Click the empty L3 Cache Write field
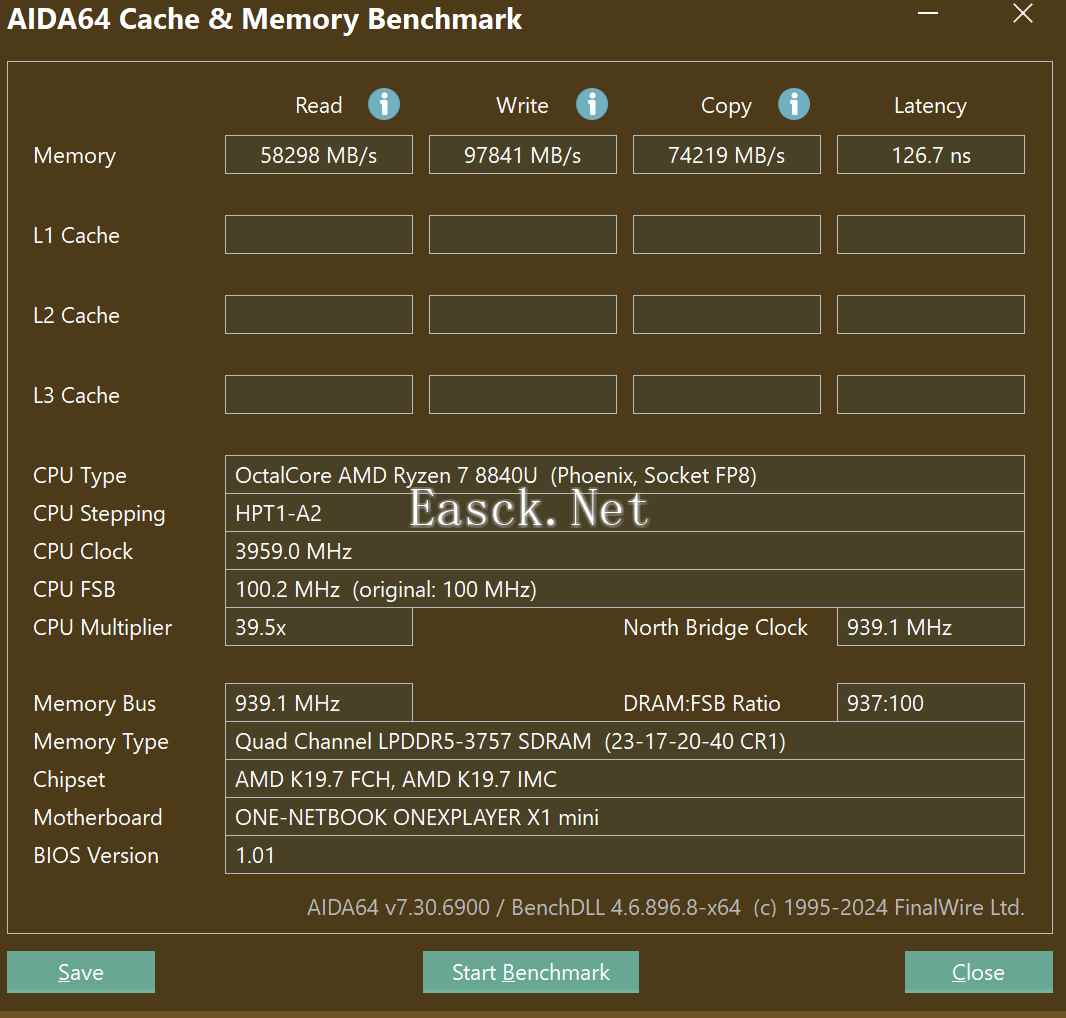The height and width of the screenshot is (1018, 1066). (523, 394)
